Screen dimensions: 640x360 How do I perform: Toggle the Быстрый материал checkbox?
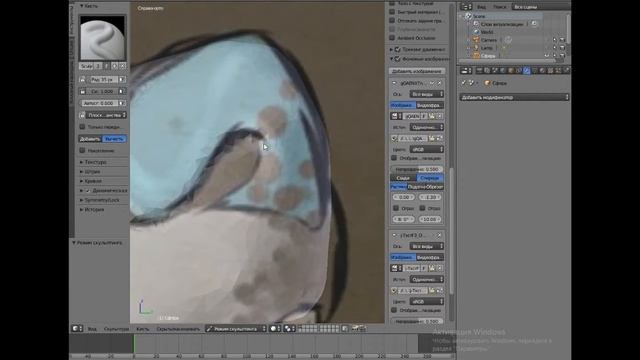(392, 12)
